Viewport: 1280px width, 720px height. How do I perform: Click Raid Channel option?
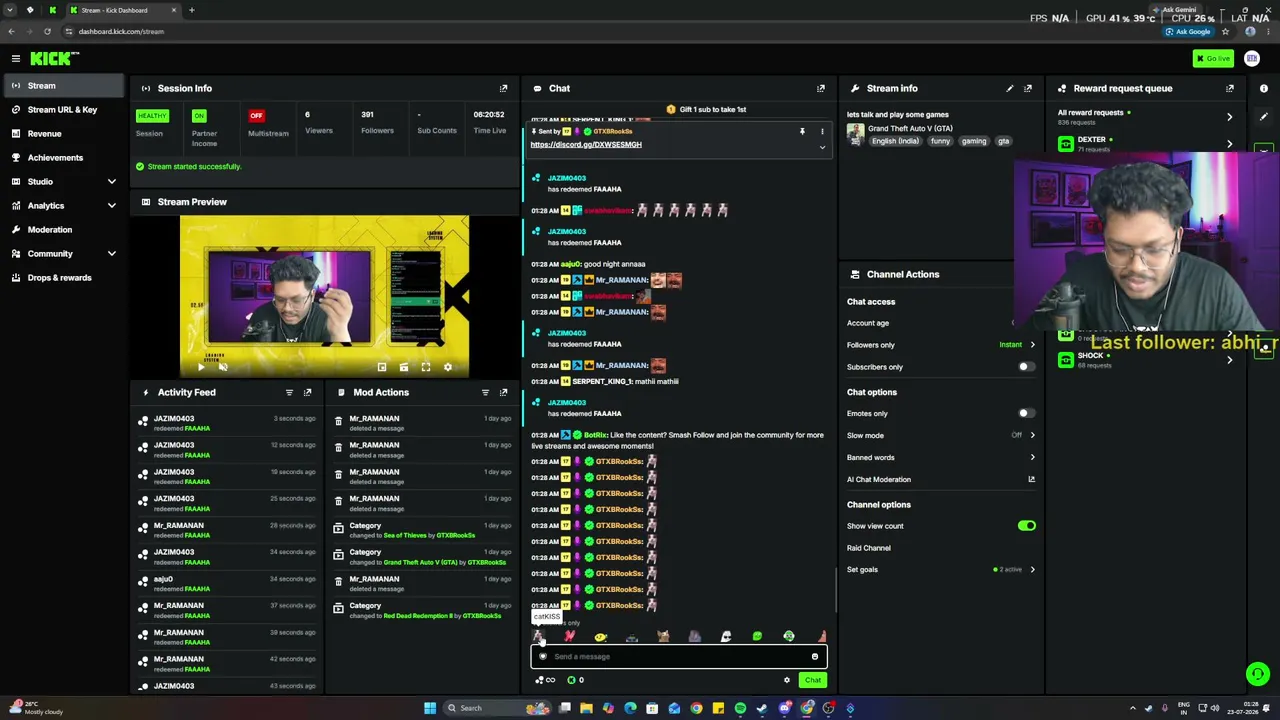tap(869, 548)
